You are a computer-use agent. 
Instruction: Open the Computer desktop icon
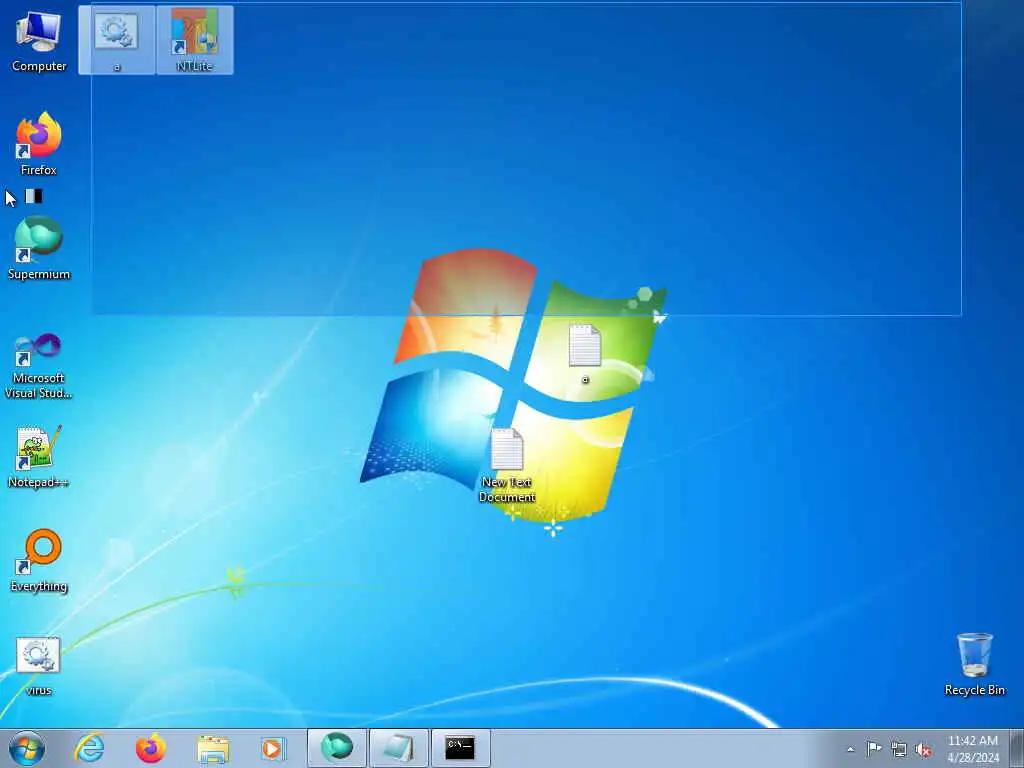[x=39, y=40]
